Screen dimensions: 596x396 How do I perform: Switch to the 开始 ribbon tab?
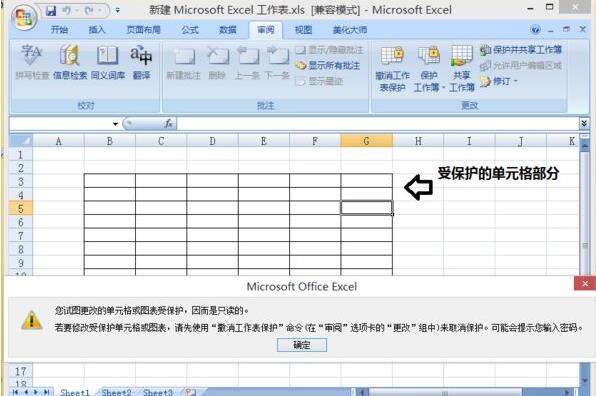click(59, 30)
